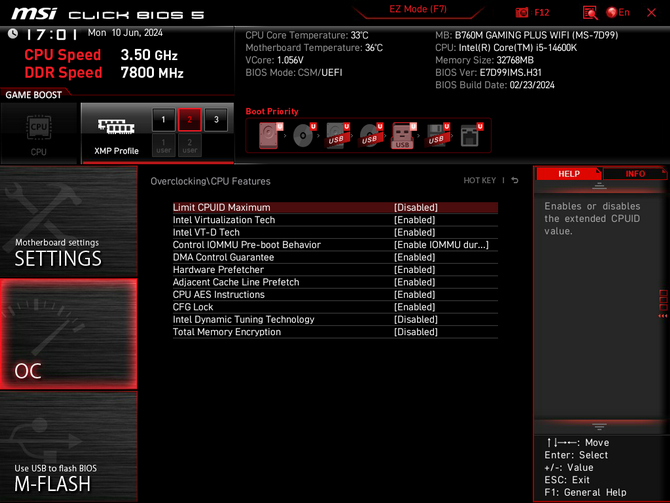Open CPU AES Instructions [Enabled] value

[x=414, y=294]
